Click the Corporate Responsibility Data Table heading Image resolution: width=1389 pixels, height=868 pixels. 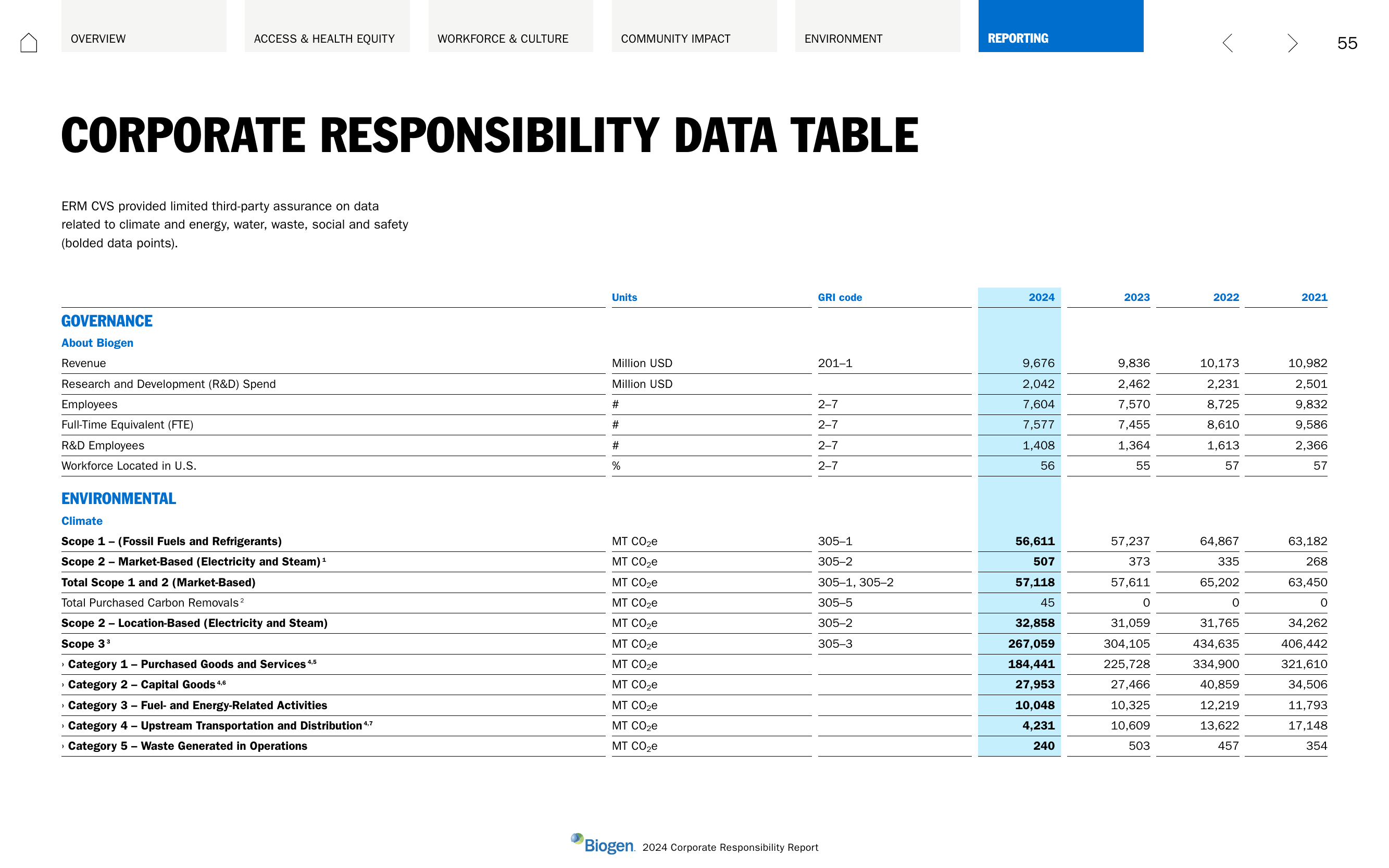[490, 135]
